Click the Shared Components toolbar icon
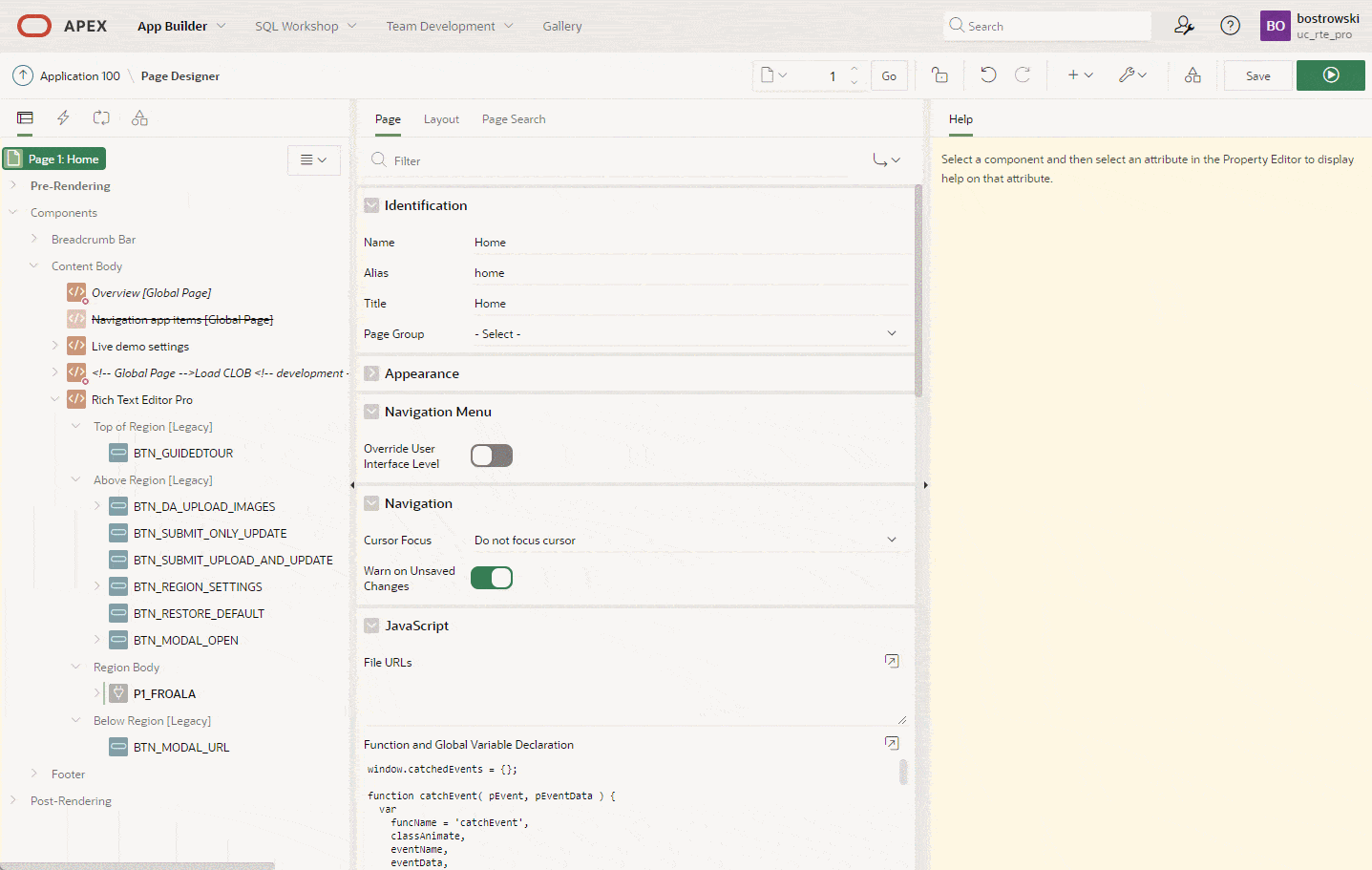Image resolution: width=1372 pixels, height=870 pixels. click(x=1193, y=75)
